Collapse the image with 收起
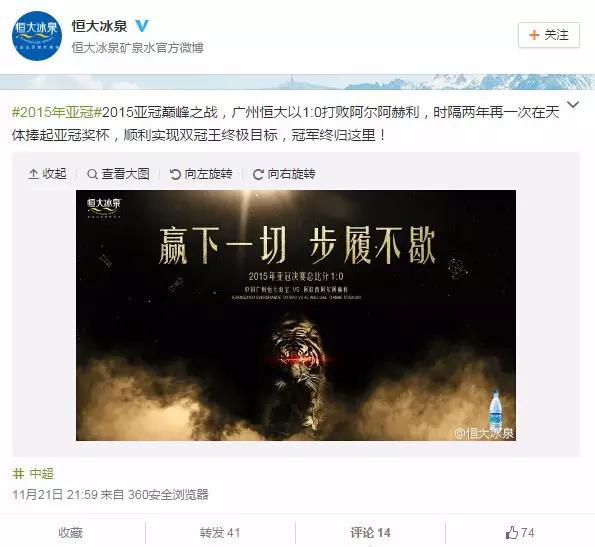Screen dimensions: 595x547 (x=47, y=174)
